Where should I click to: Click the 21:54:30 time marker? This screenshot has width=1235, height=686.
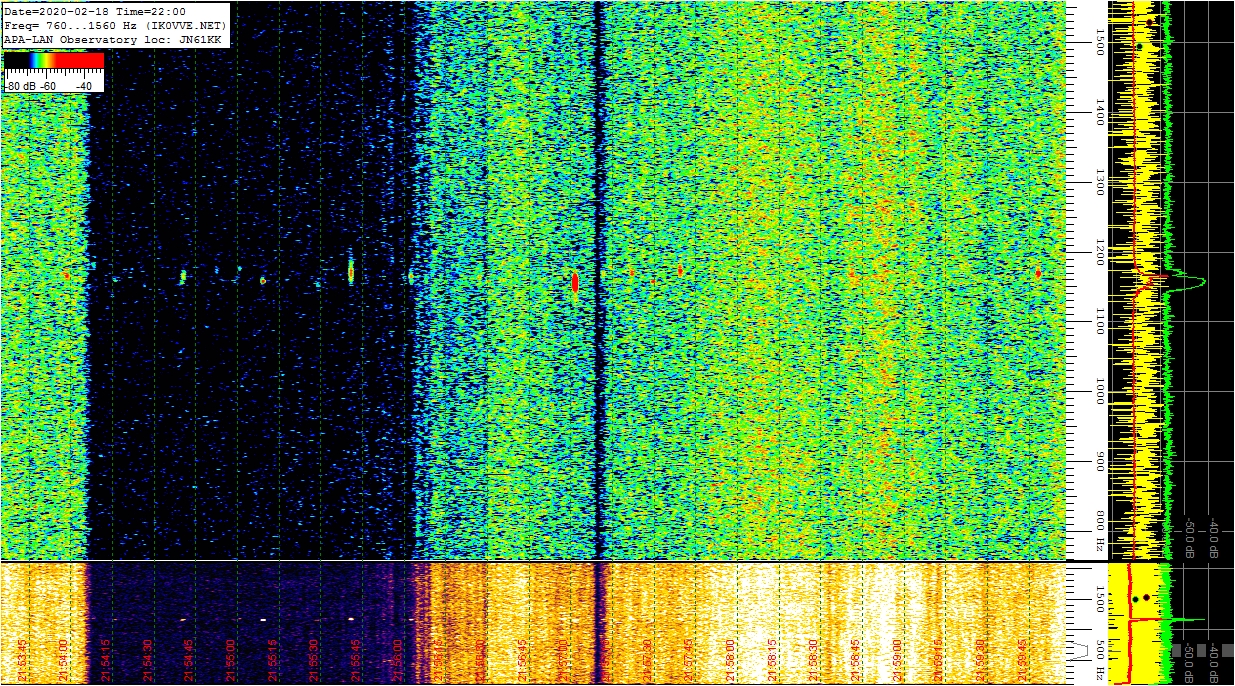click(147, 660)
